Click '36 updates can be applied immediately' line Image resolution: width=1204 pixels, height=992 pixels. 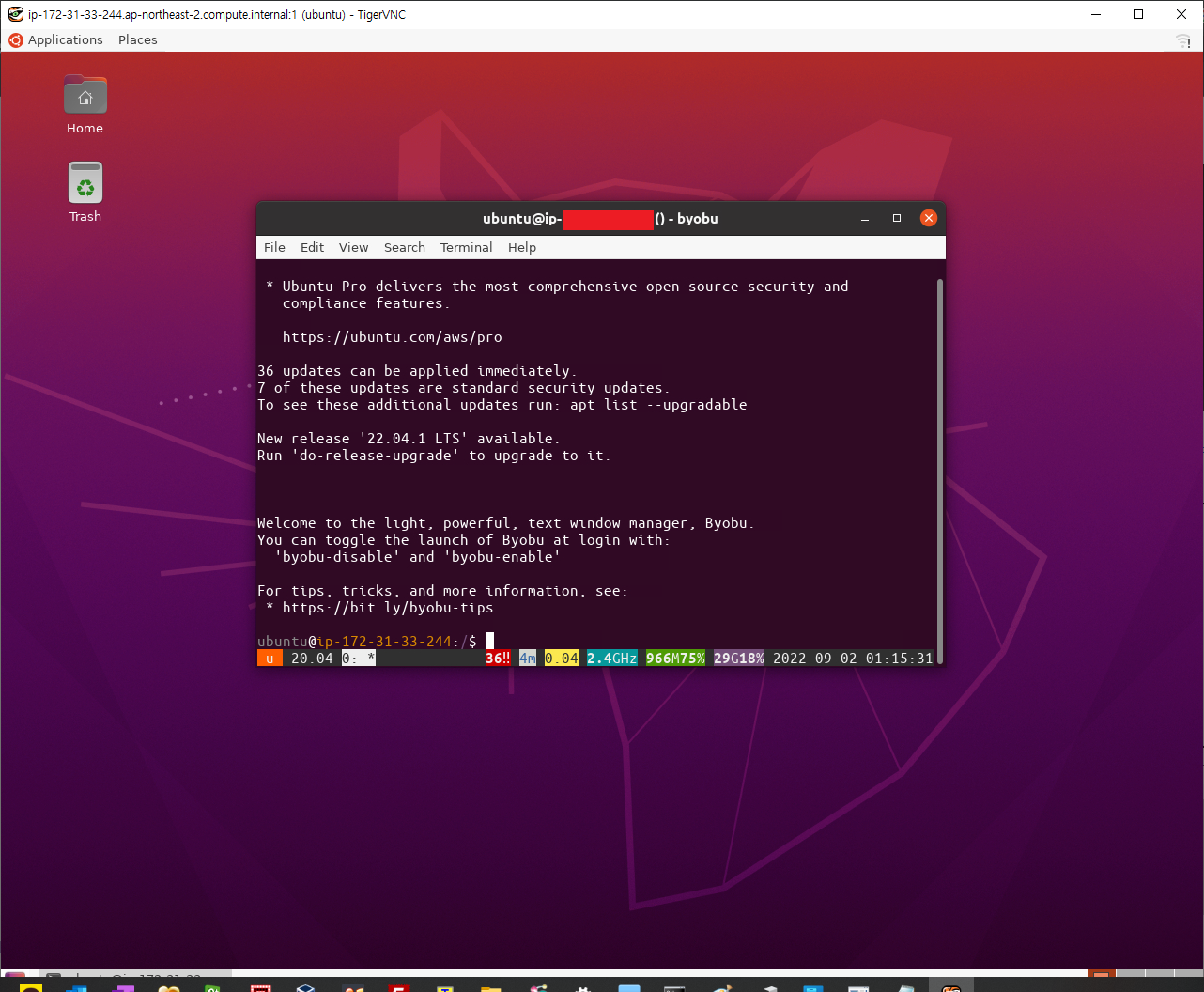point(417,371)
